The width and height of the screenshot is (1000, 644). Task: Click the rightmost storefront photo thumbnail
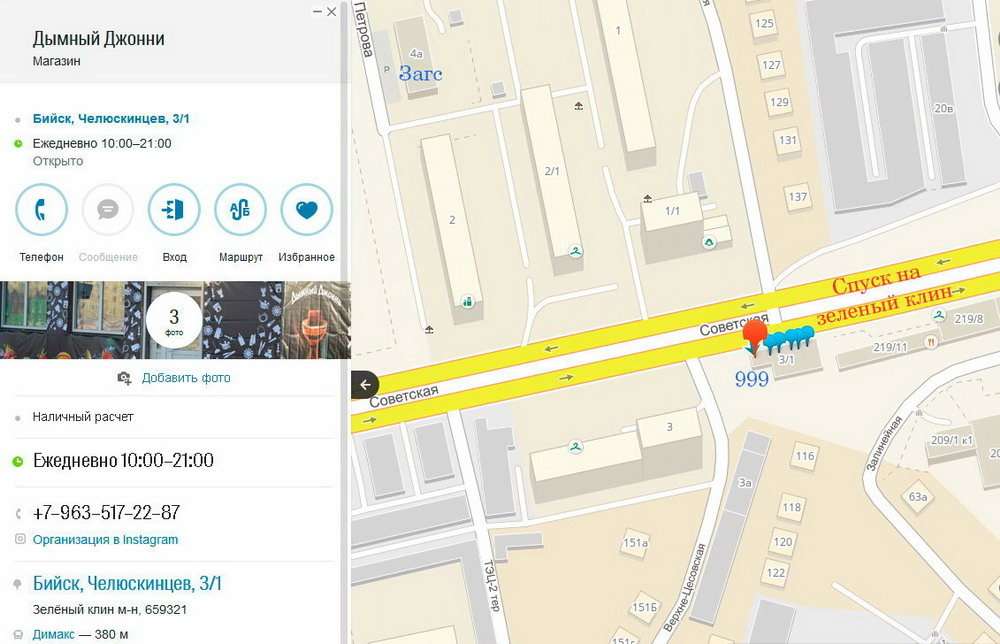[x=316, y=320]
